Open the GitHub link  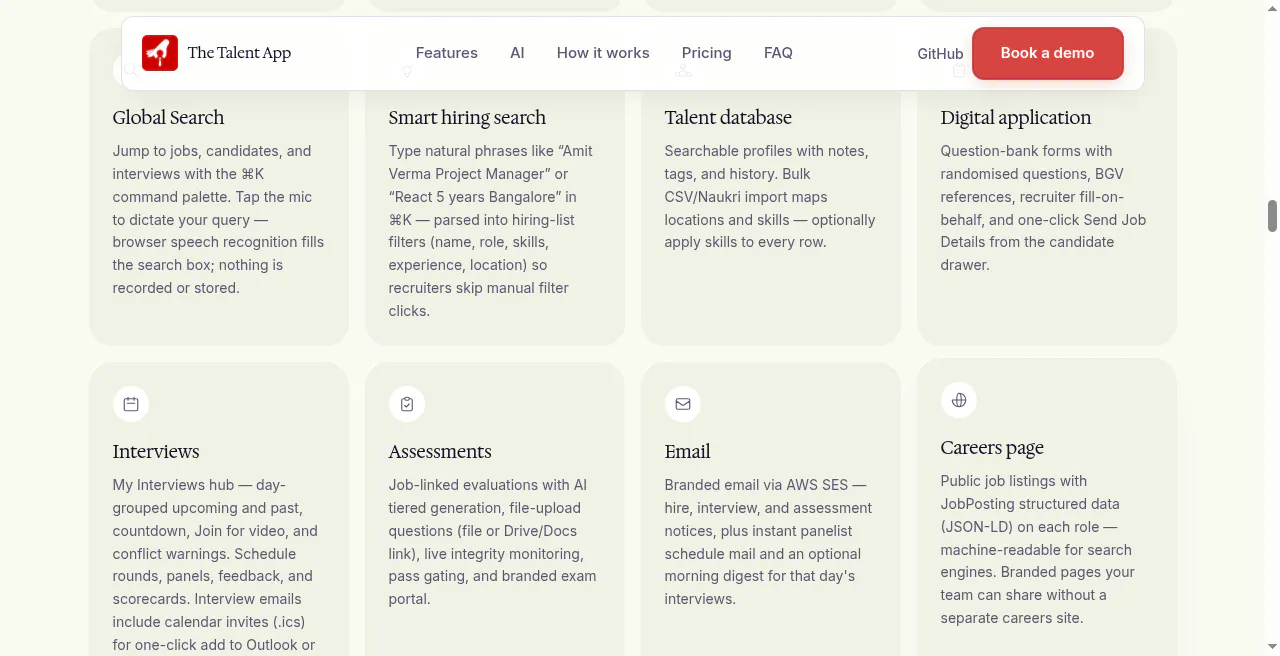pyautogui.click(x=940, y=54)
